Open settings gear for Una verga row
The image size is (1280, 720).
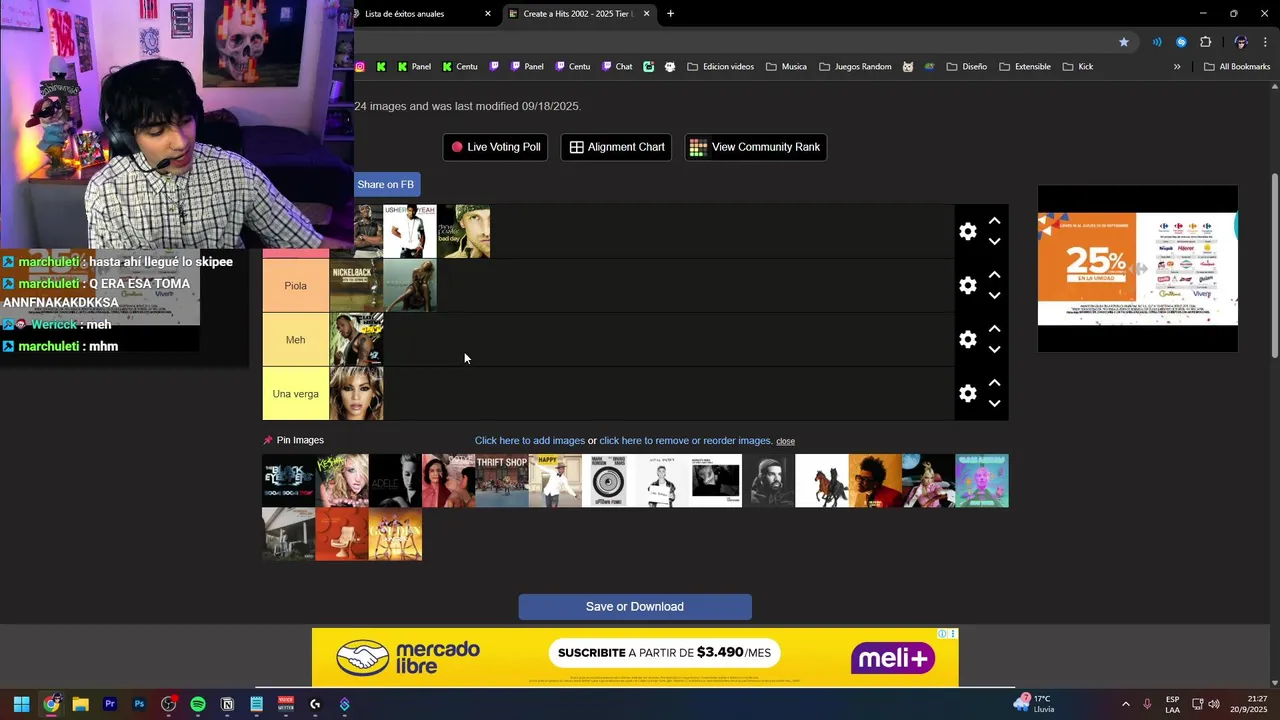tap(967, 394)
